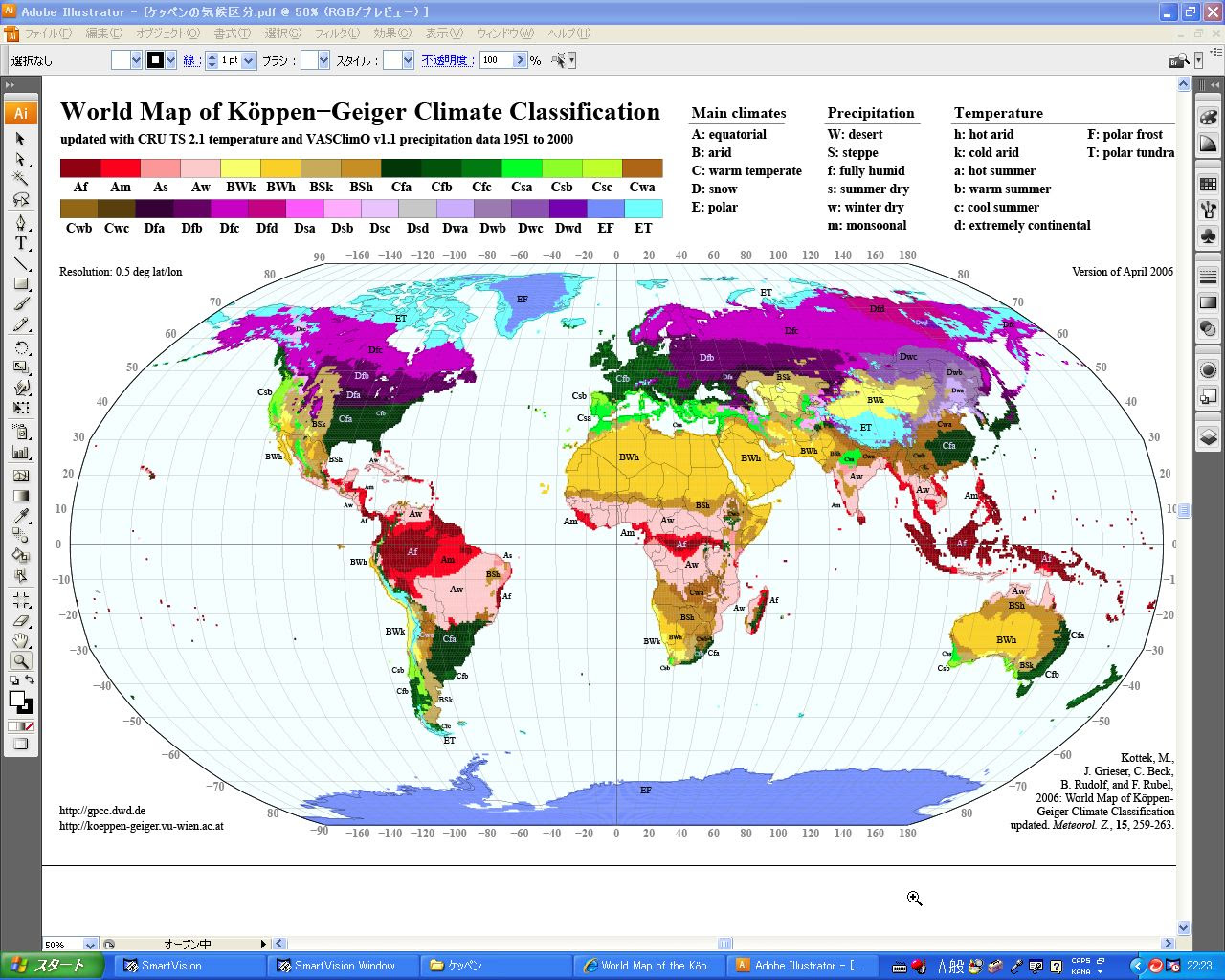The height and width of the screenshot is (980, 1225).
Task: Pick the Free Transform tool
Action: pos(21,408)
